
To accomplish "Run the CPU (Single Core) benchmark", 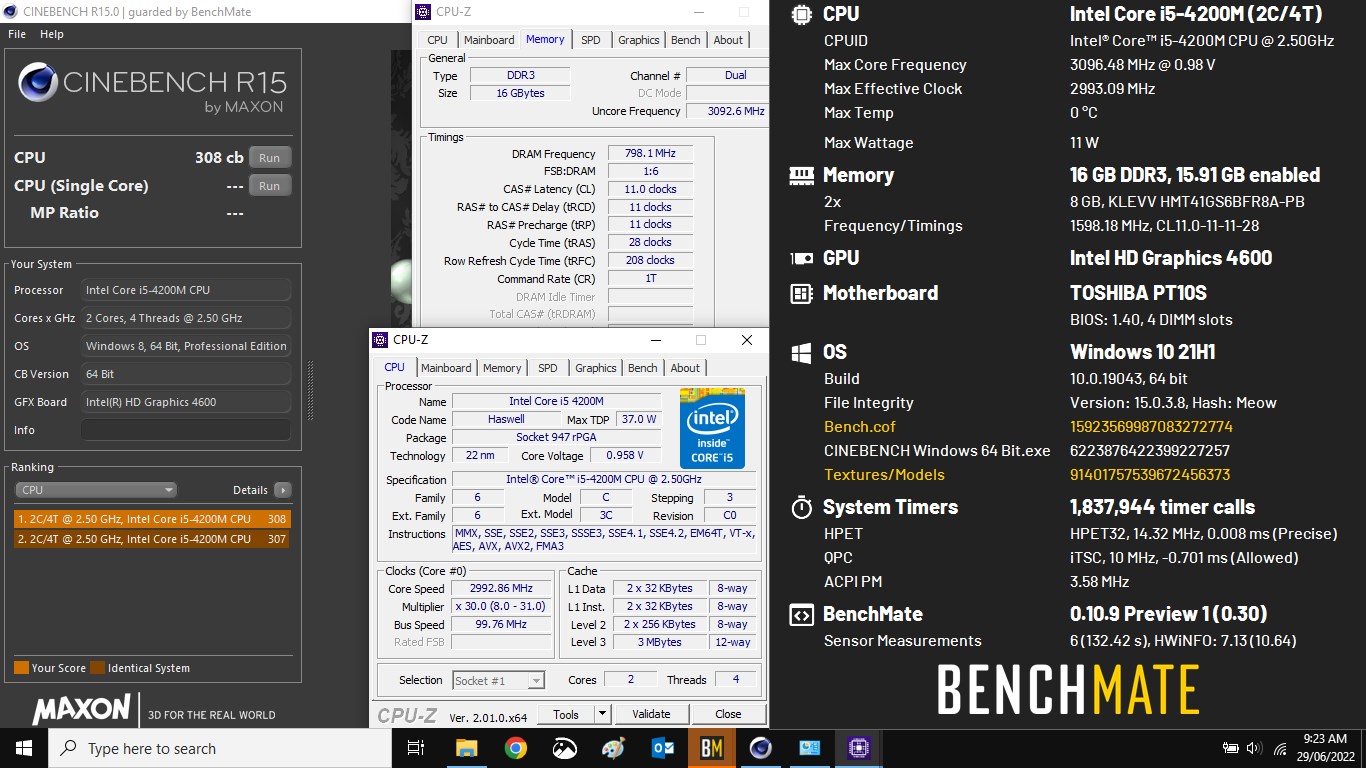I will tap(270, 186).
